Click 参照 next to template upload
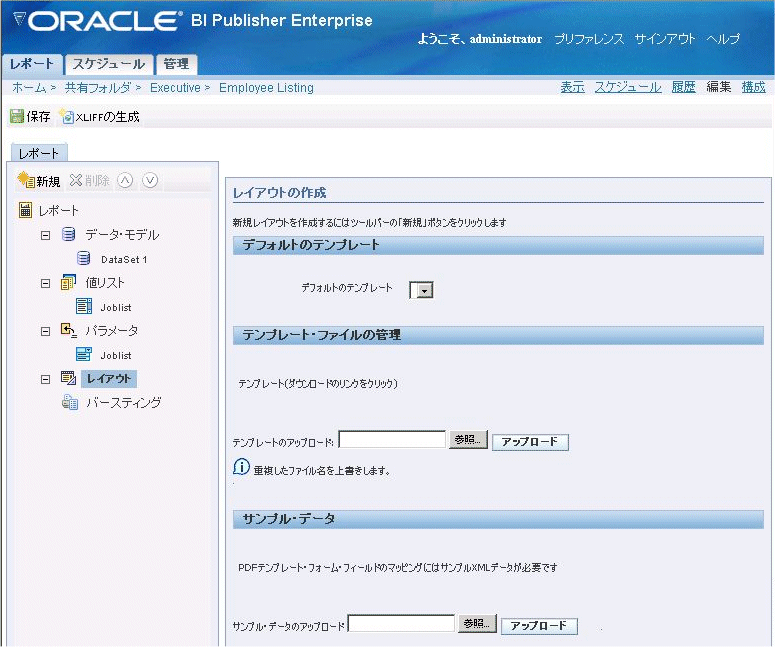The width and height of the screenshot is (775, 647). click(468, 439)
